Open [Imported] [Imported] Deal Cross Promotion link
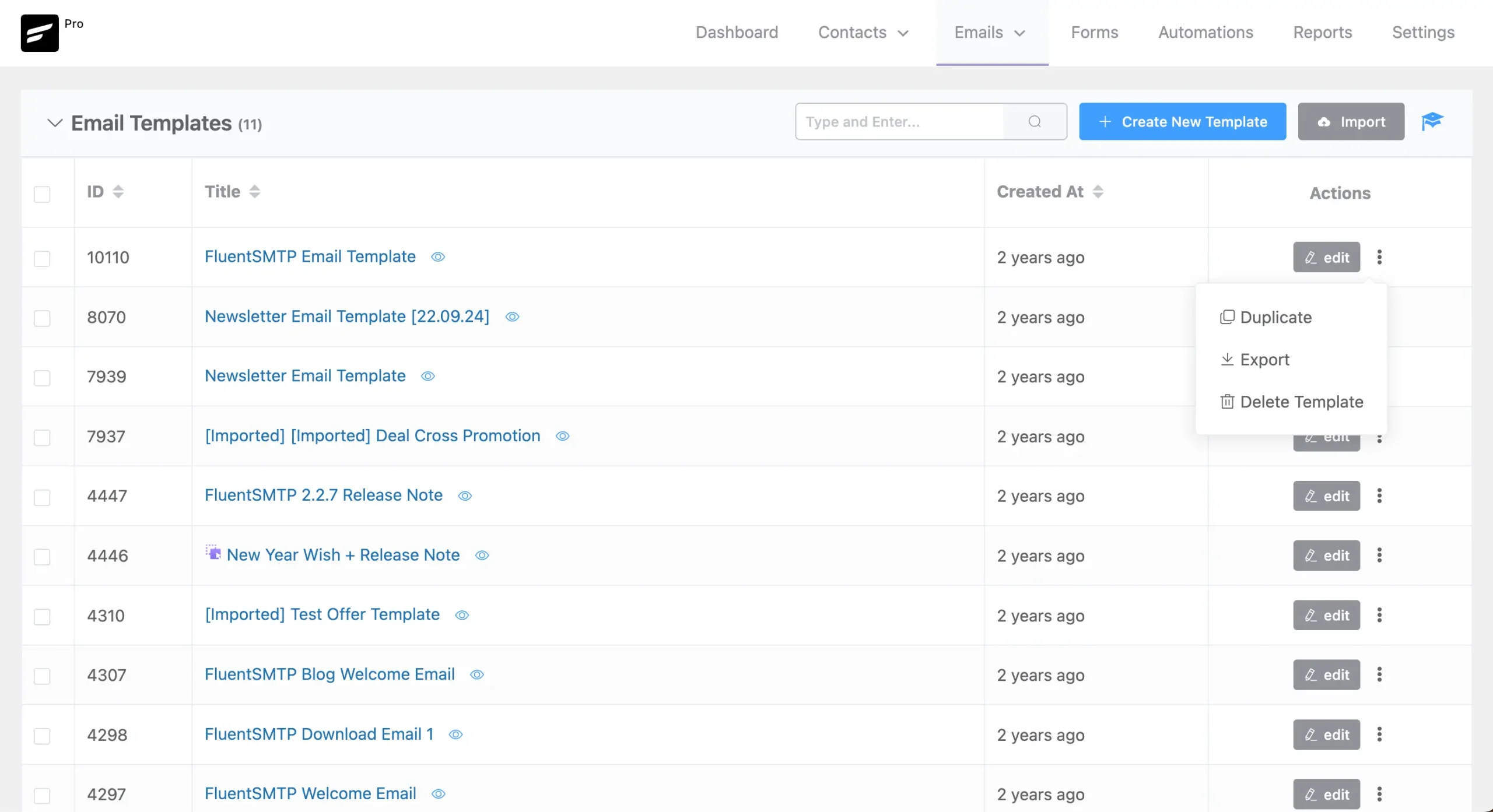1493x812 pixels. point(372,435)
